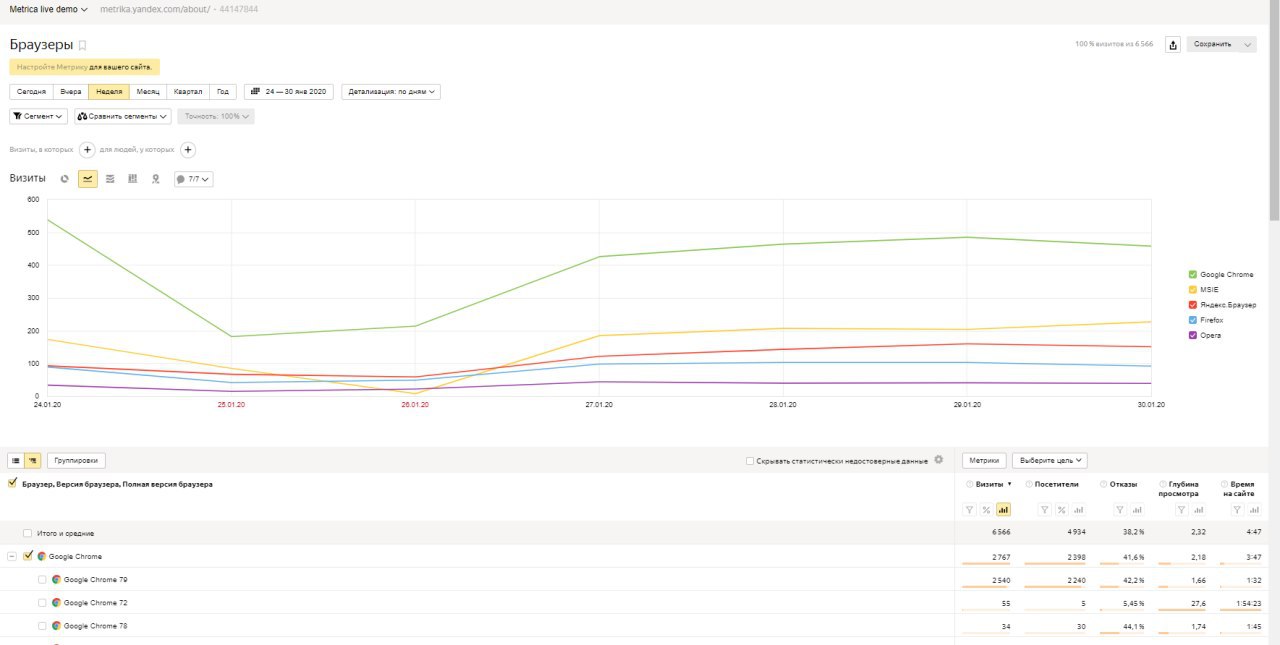This screenshot has width=1280, height=645.
Task: Toggle the MSIE legend checkbox
Action: [x=1192, y=289]
